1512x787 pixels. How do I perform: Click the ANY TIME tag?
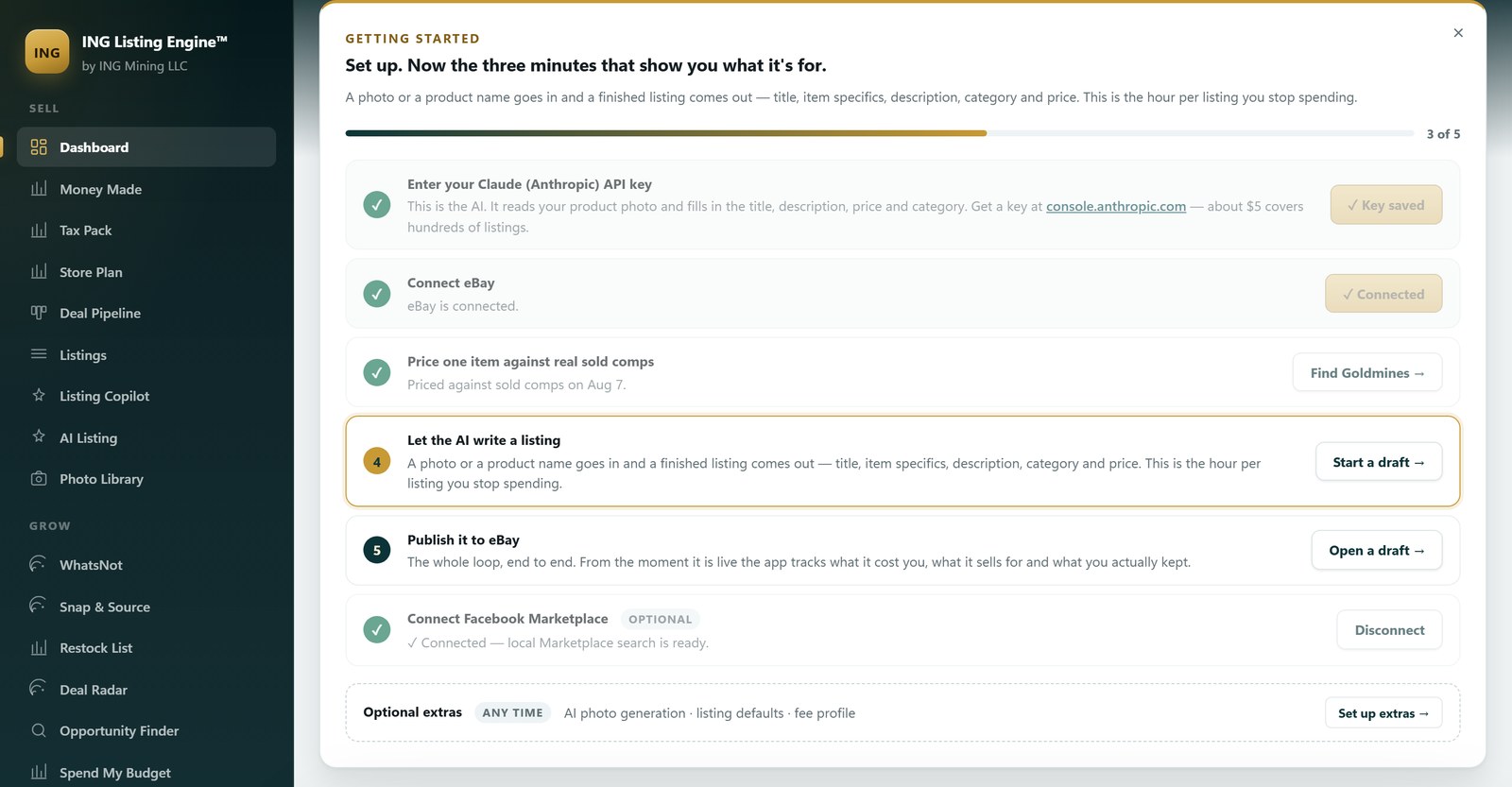point(513,713)
